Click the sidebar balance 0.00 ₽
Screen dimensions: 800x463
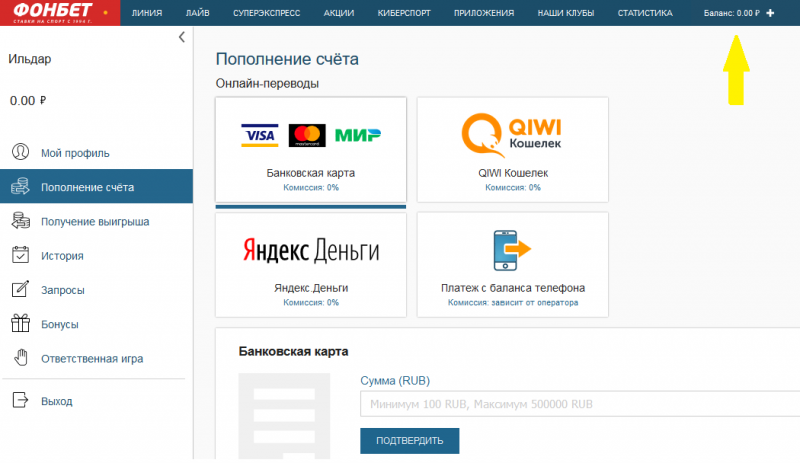pos(28,101)
